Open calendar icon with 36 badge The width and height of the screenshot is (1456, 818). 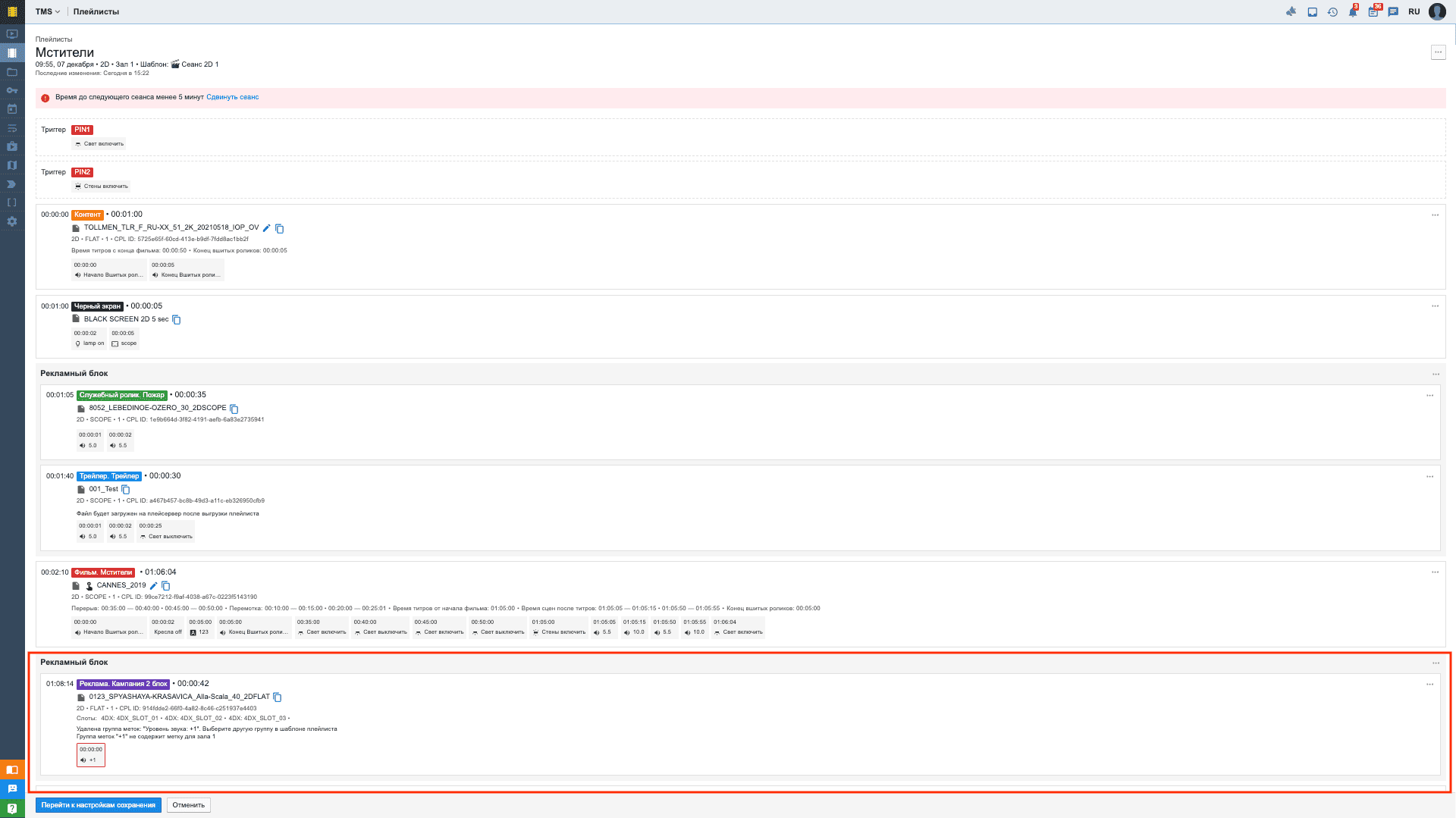coord(1373,12)
